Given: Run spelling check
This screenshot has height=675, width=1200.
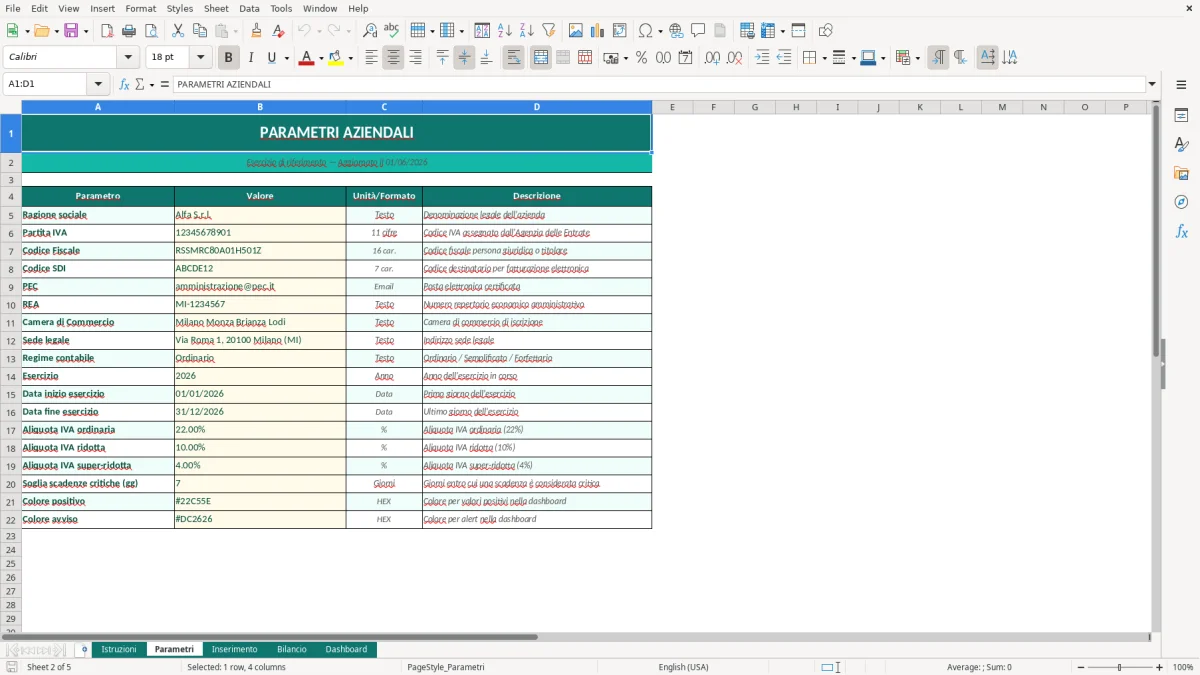Looking at the screenshot, I should pyautogui.click(x=392, y=31).
